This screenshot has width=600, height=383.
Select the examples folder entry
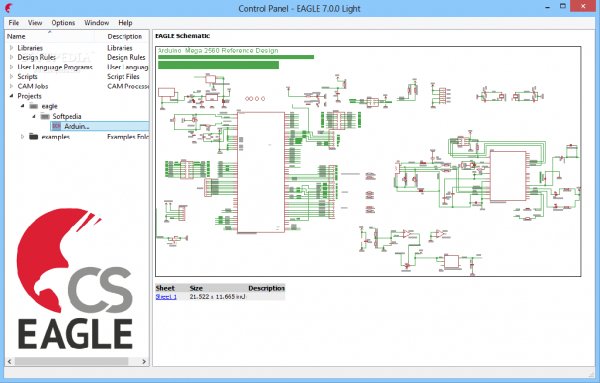(x=55, y=137)
